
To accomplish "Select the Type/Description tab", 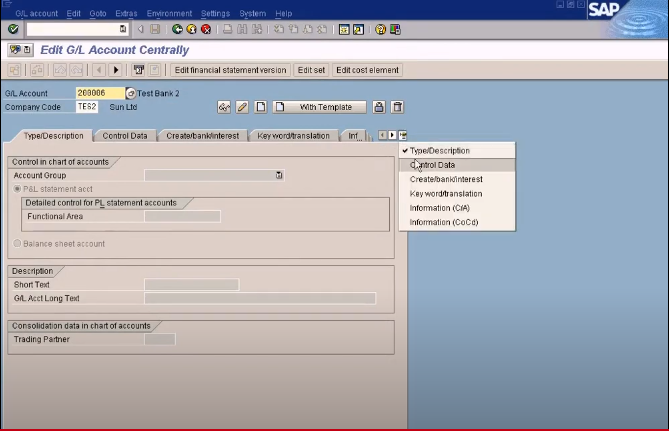I will pos(53,136).
